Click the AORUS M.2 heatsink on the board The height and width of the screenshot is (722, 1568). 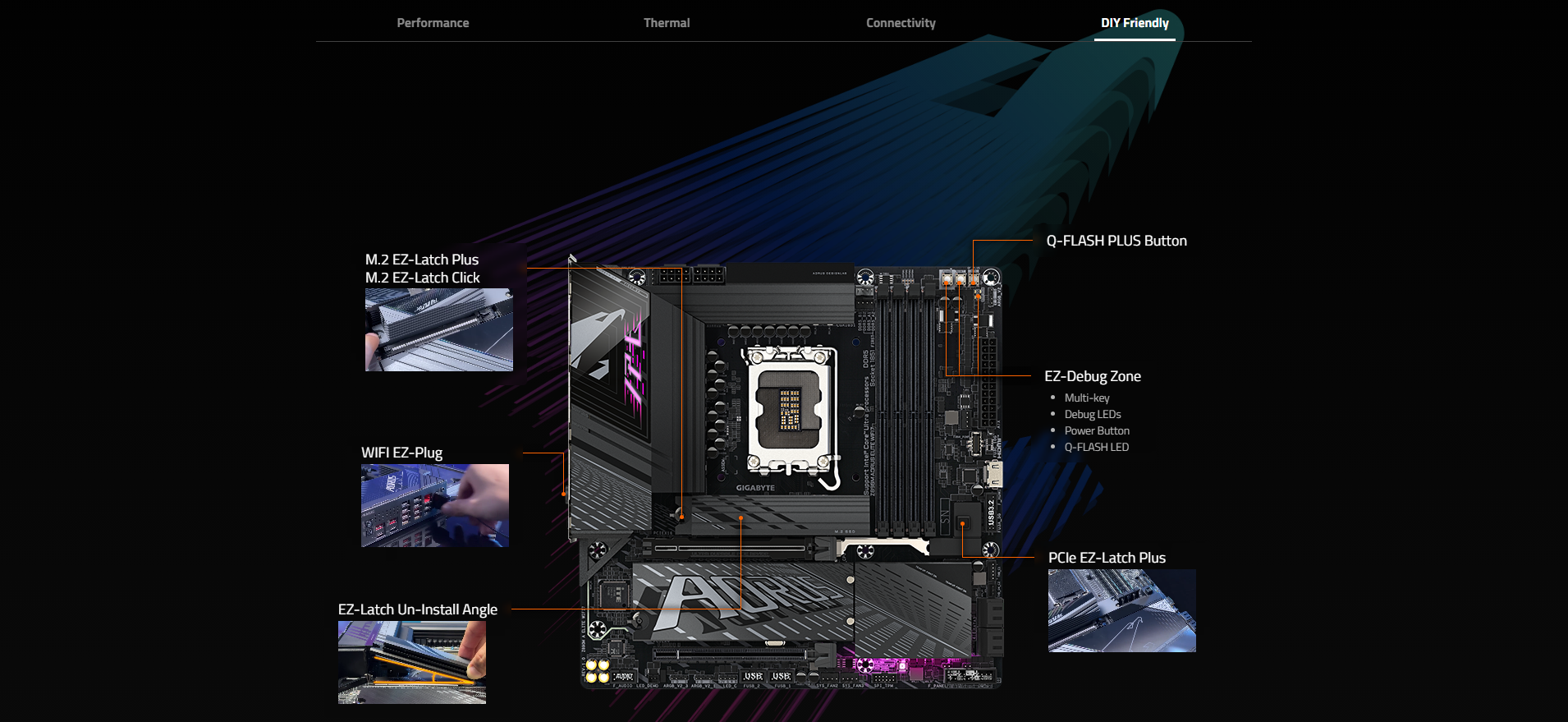743,601
